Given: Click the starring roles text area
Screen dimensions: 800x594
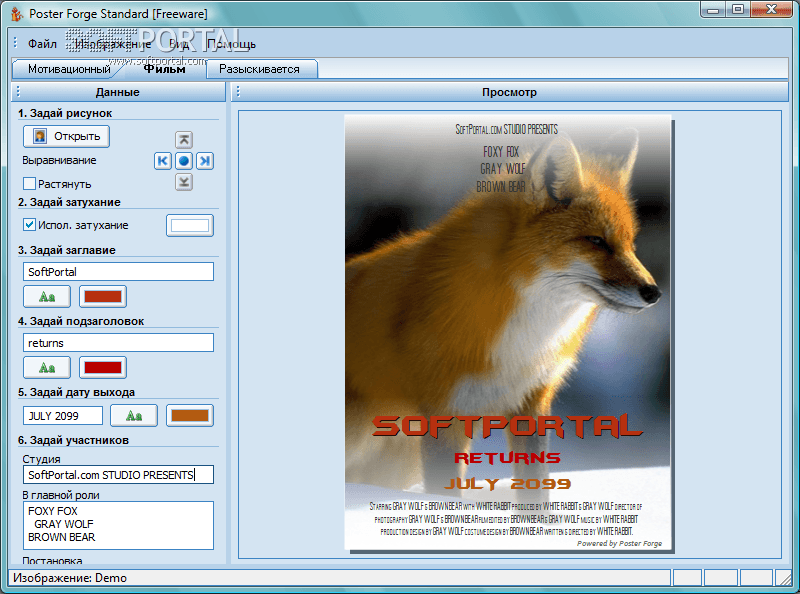Looking at the screenshot, I should point(118,525).
